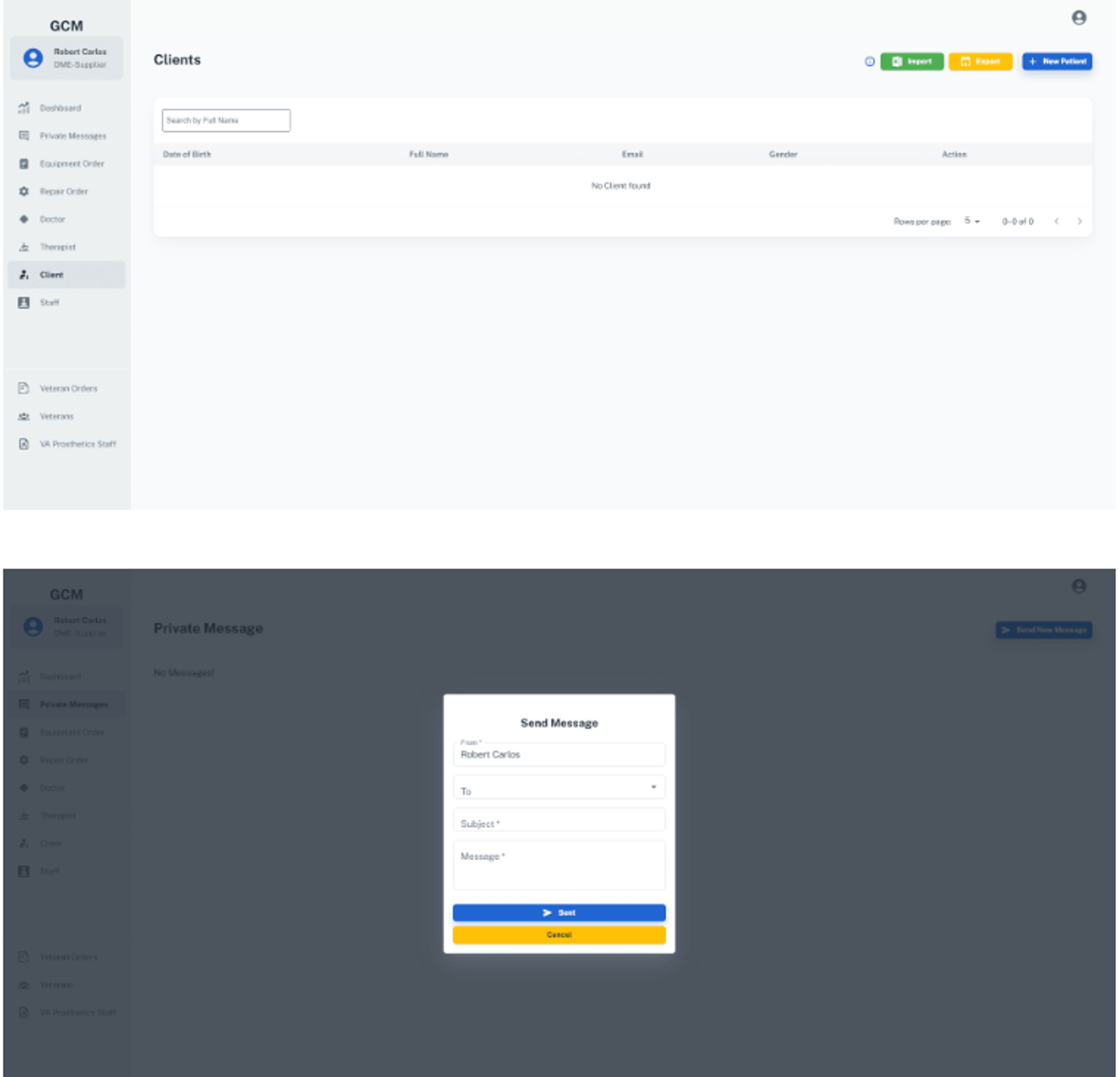Open Repair Order in the Clients screen sidebar
This screenshot has width=1120, height=1077.
pyautogui.click(x=66, y=191)
